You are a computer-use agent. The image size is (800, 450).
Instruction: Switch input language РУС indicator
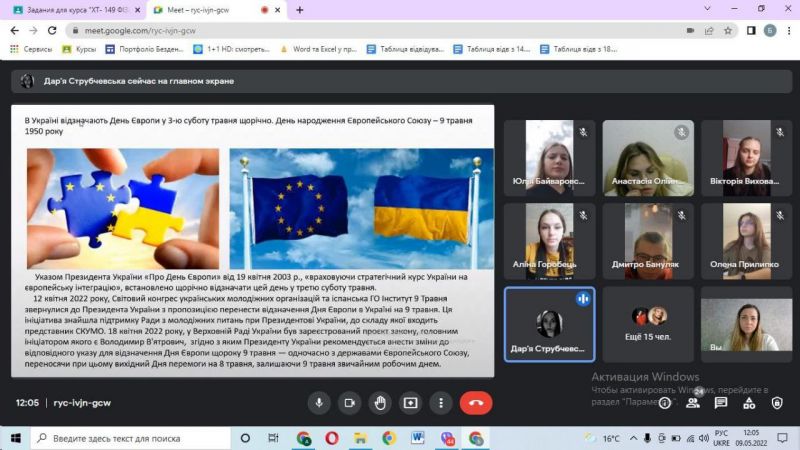(721, 438)
